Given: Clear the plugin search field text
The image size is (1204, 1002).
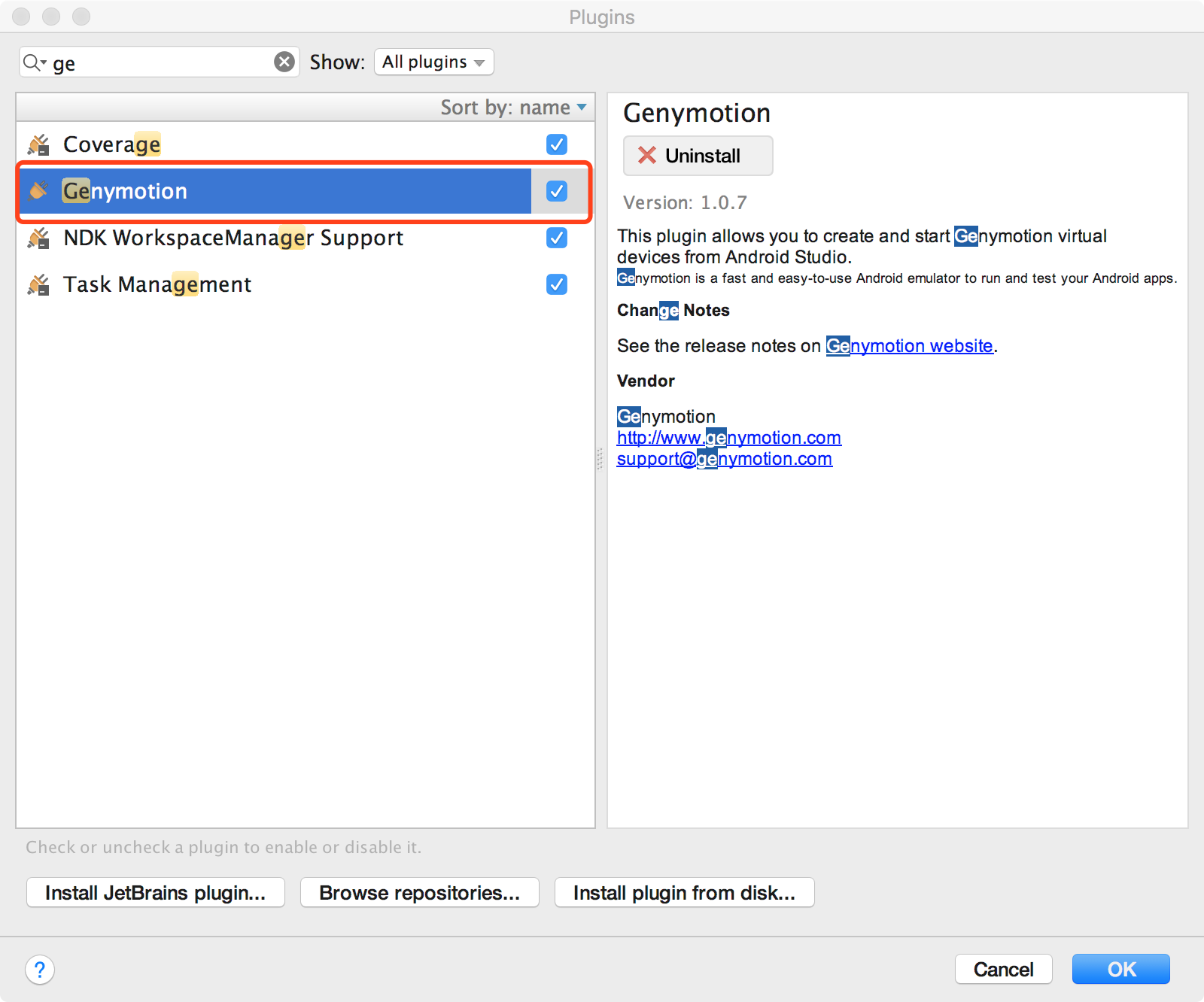Looking at the screenshot, I should coord(284,62).
